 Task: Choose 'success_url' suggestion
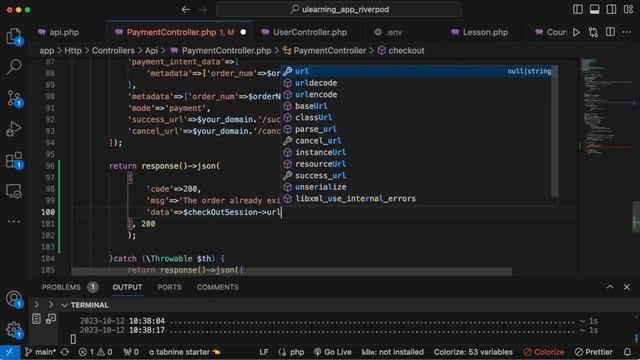pyautogui.click(x=417, y=176)
